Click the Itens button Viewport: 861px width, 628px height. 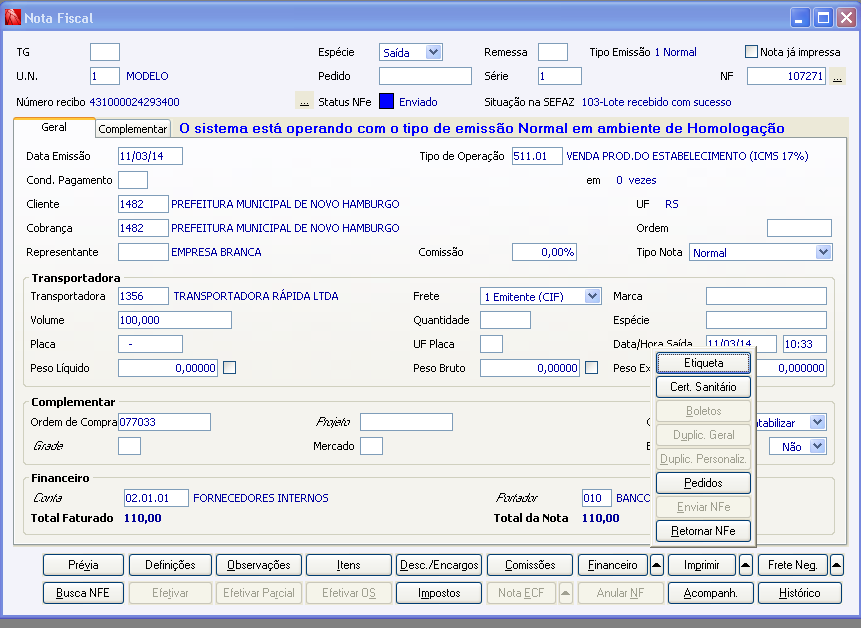click(x=348, y=565)
